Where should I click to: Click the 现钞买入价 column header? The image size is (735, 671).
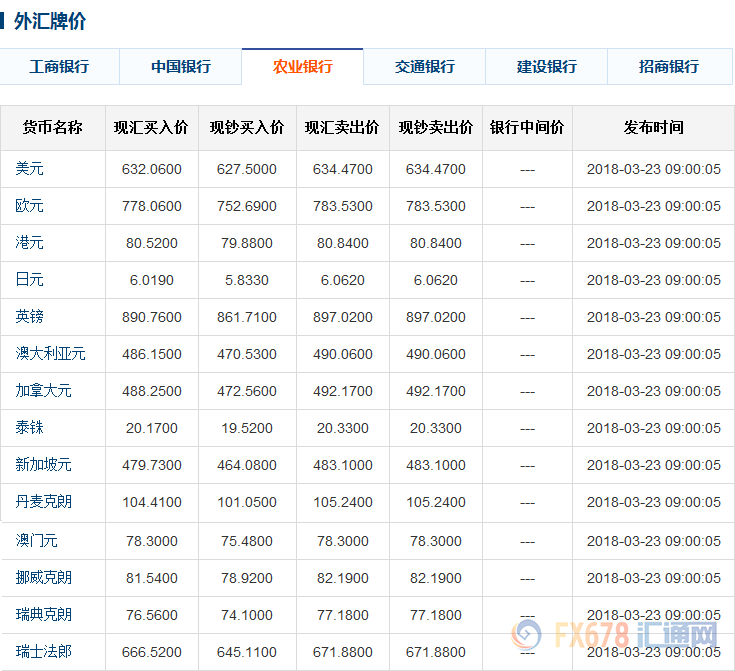247,128
